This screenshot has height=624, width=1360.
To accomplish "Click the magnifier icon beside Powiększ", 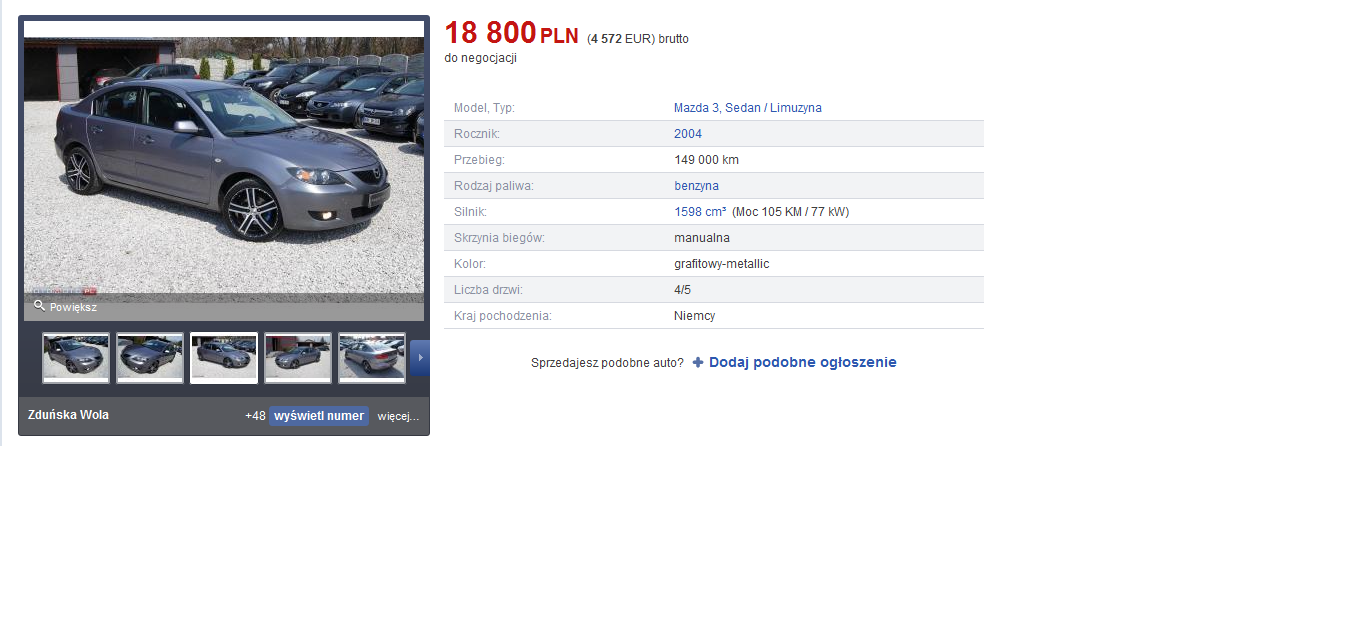I will pos(39,306).
